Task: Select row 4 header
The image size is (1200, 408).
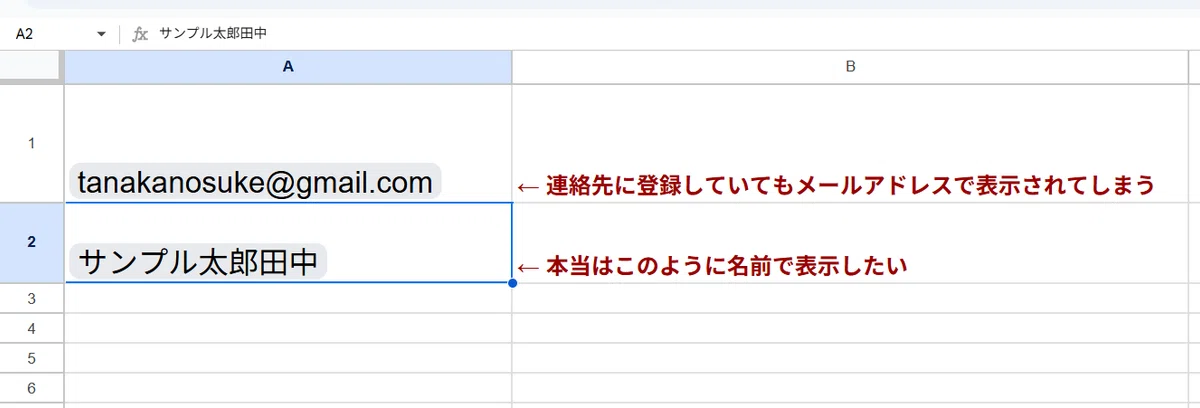Action: (x=32, y=328)
